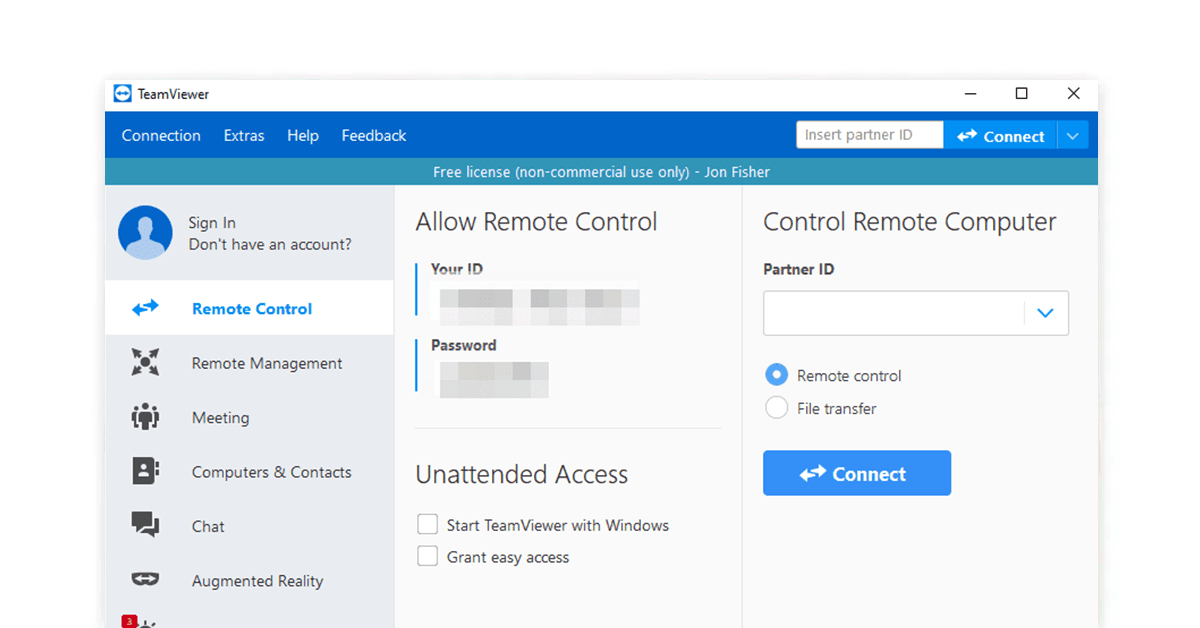Click the Meeting people icon

pyautogui.click(x=145, y=417)
